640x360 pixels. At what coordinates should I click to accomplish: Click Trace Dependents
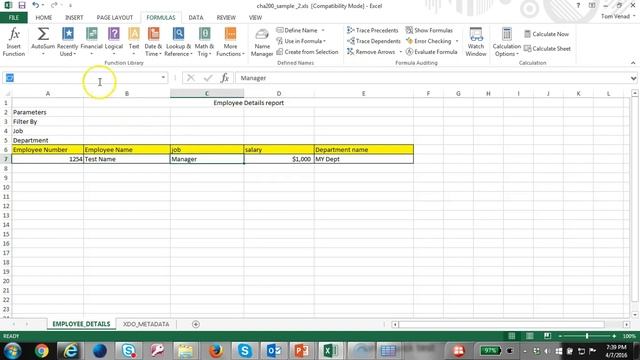coord(373,41)
